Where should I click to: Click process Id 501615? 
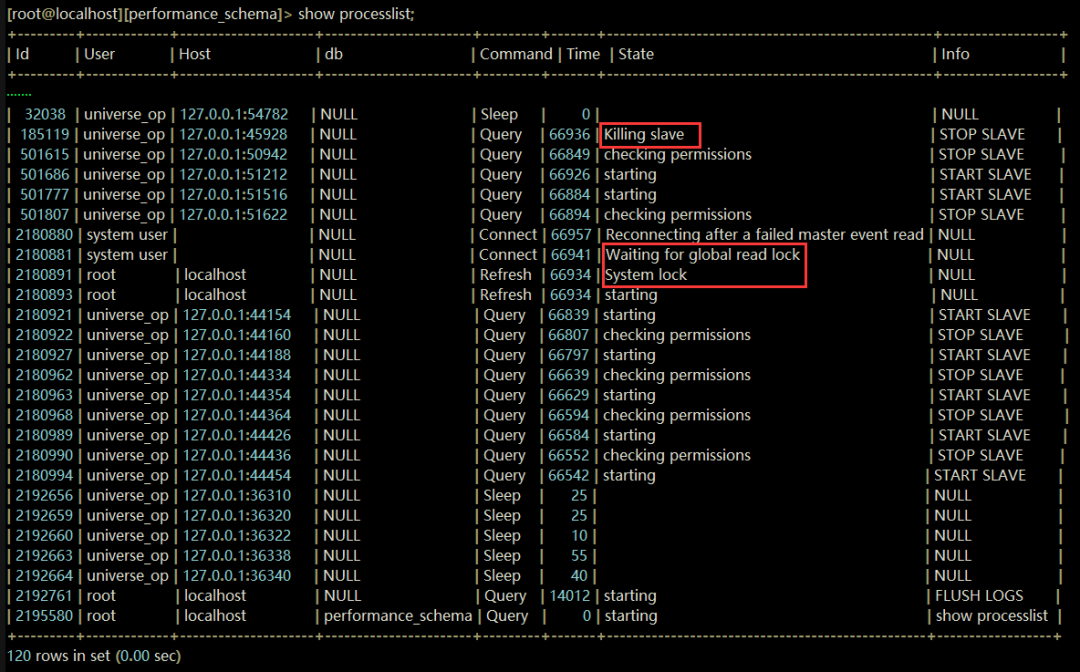pos(45,154)
